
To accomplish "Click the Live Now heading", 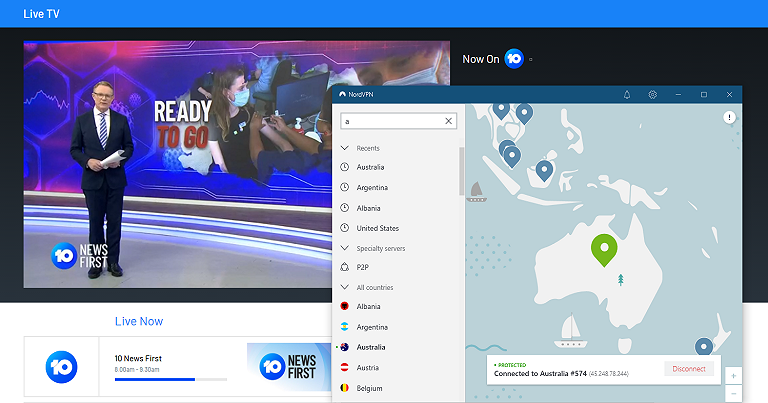I will tap(139, 321).
